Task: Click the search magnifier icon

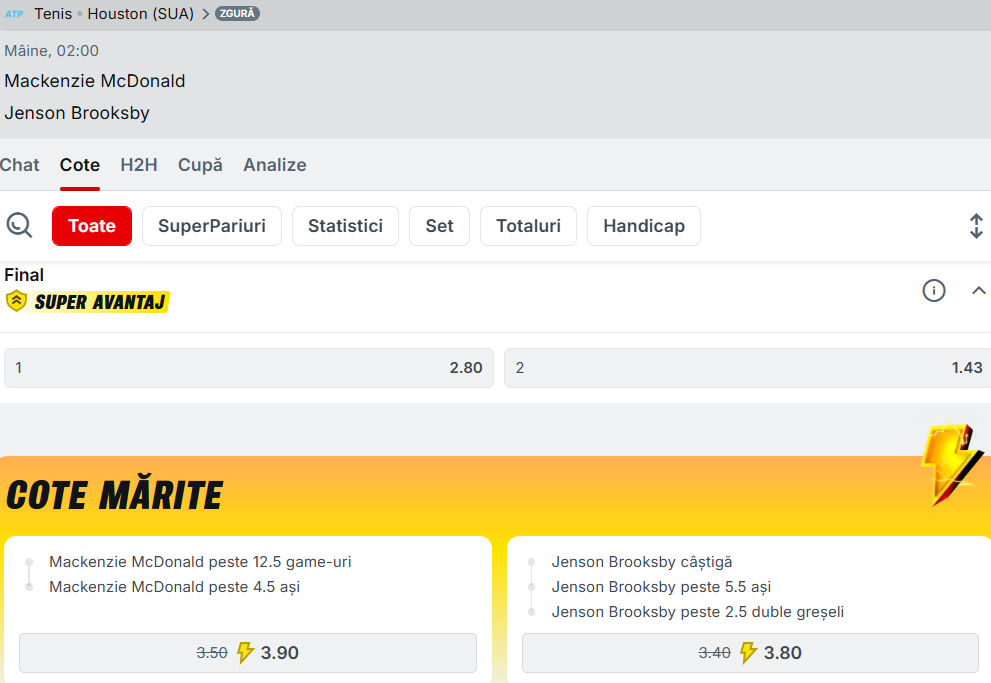Action: (x=19, y=226)
